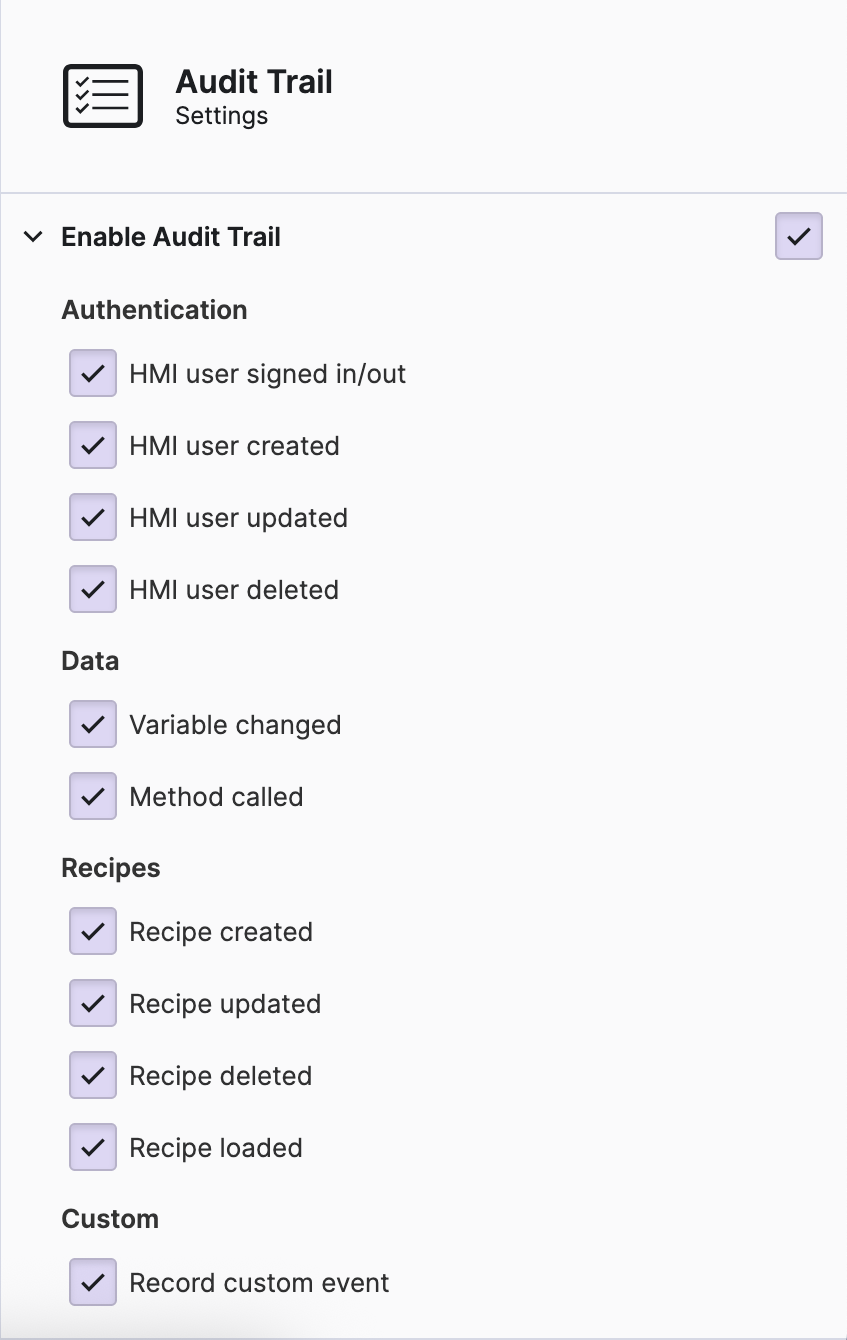Click the Audit Trail checklist icon
Image resolution: width=847 pixels, height=1340 pixels.
[x=102, y=96]
